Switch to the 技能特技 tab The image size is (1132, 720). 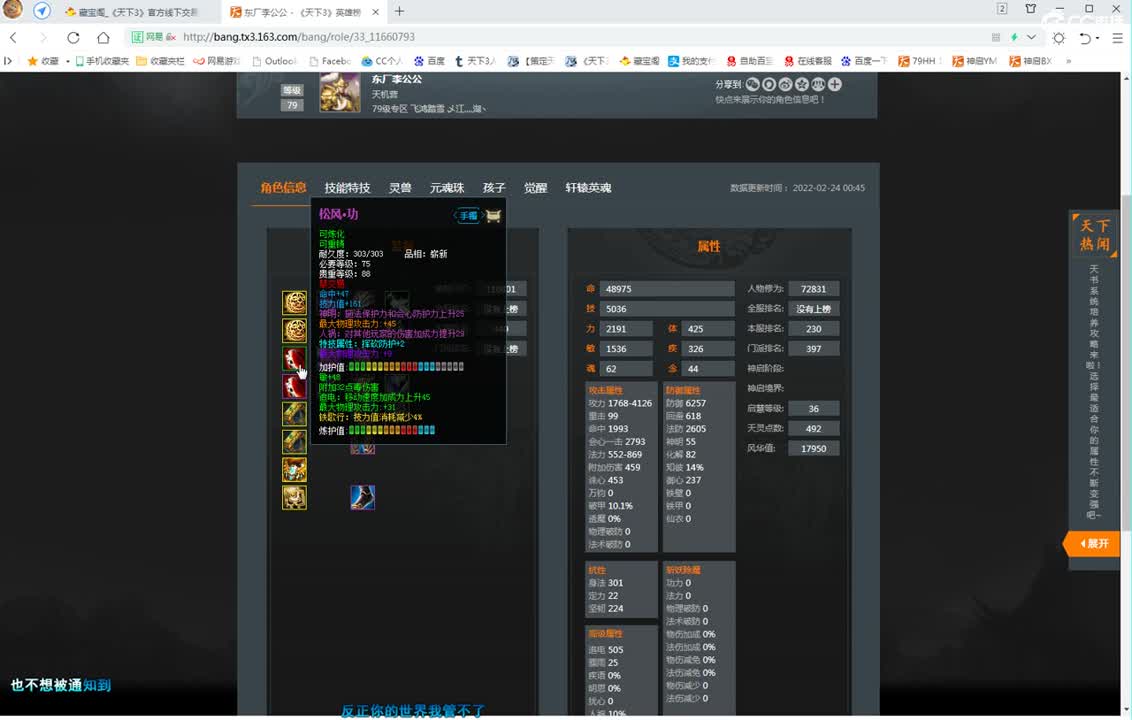[347, 188]
